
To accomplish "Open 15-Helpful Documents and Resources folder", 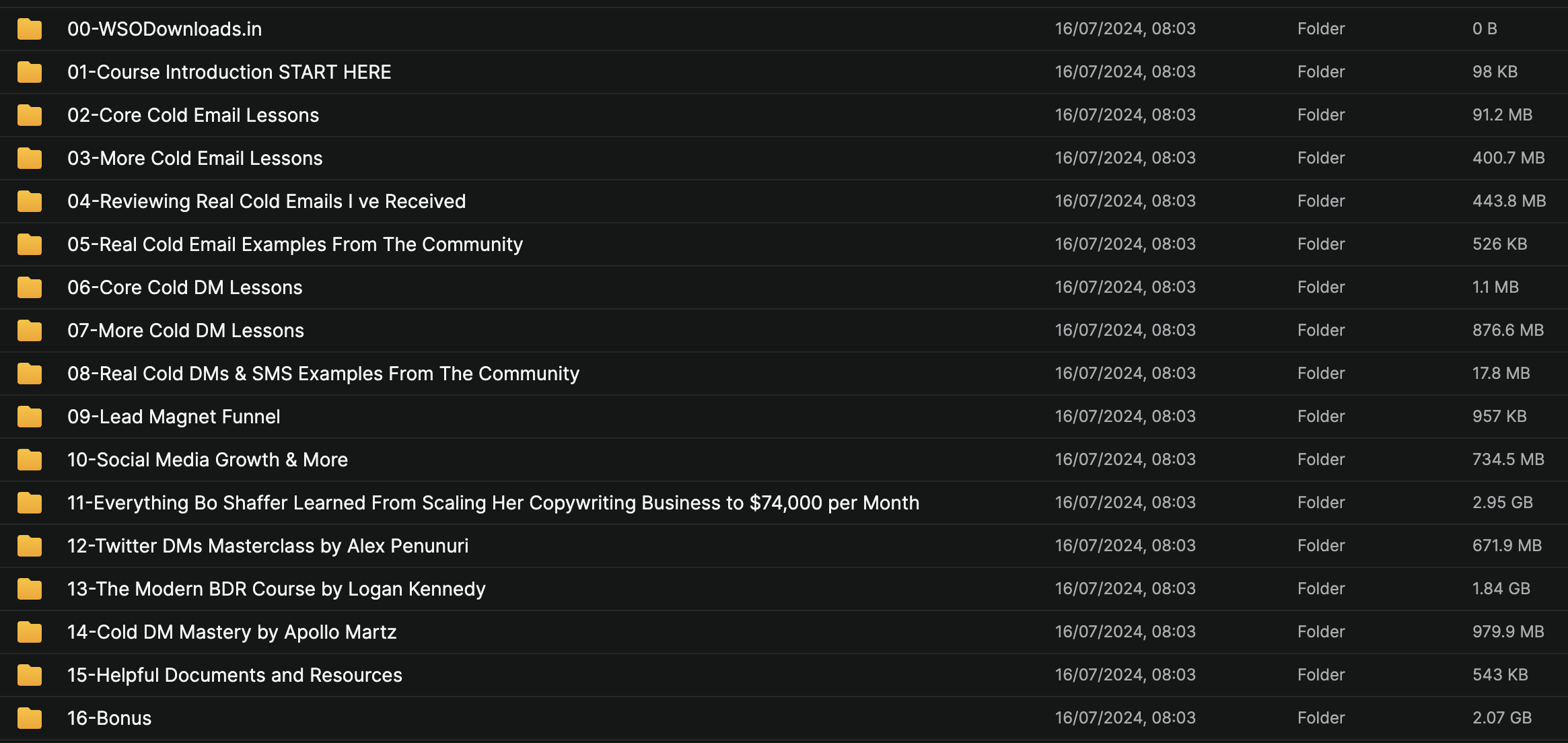I will tap(234, 675).
